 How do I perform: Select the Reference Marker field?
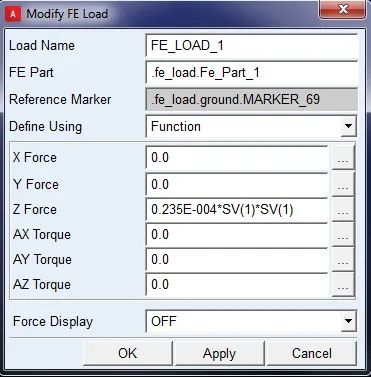pyautogui.click(x=252, y=99)
